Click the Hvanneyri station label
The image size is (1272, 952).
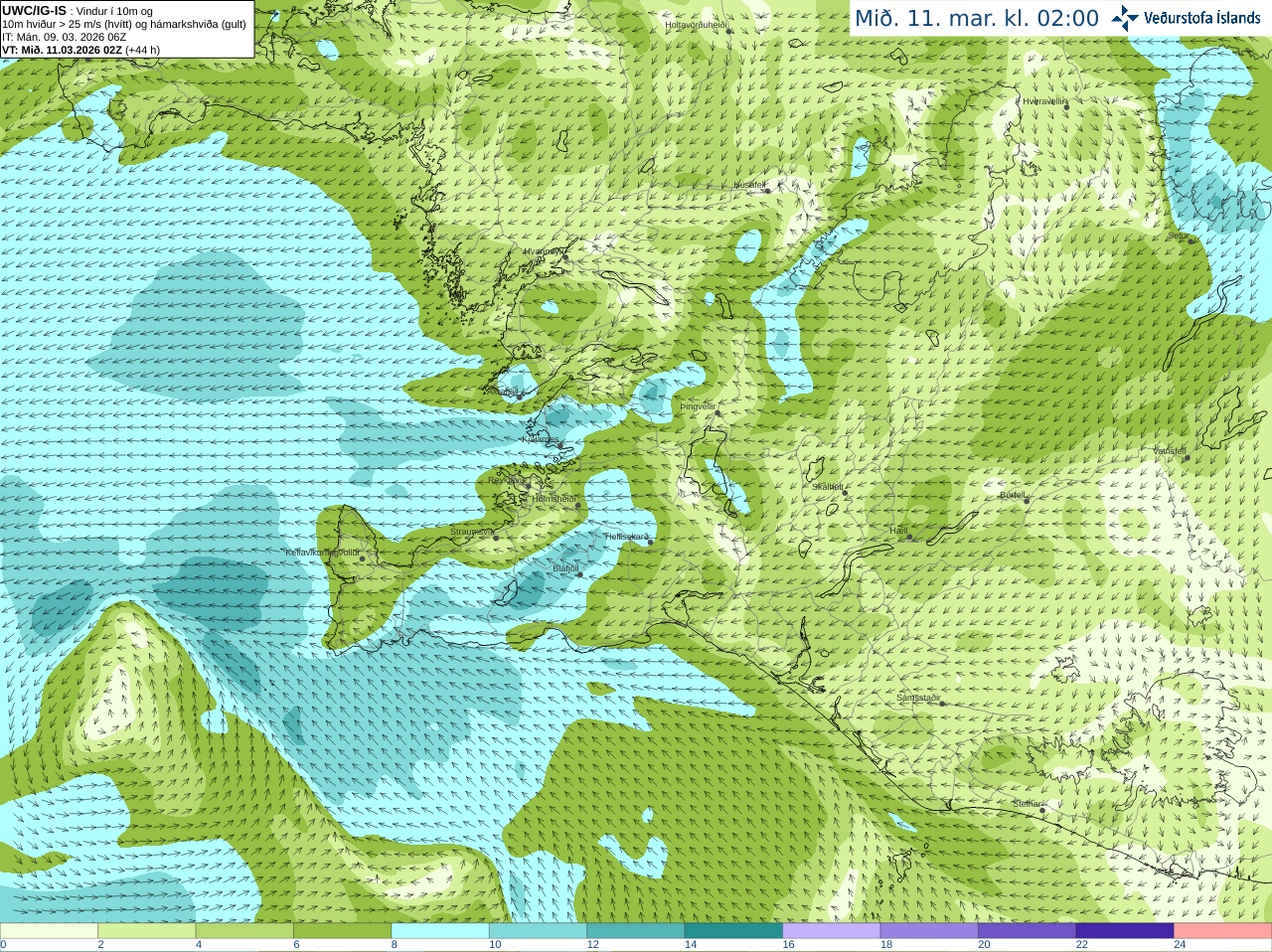pyautogui.click(x=544, y=251)
